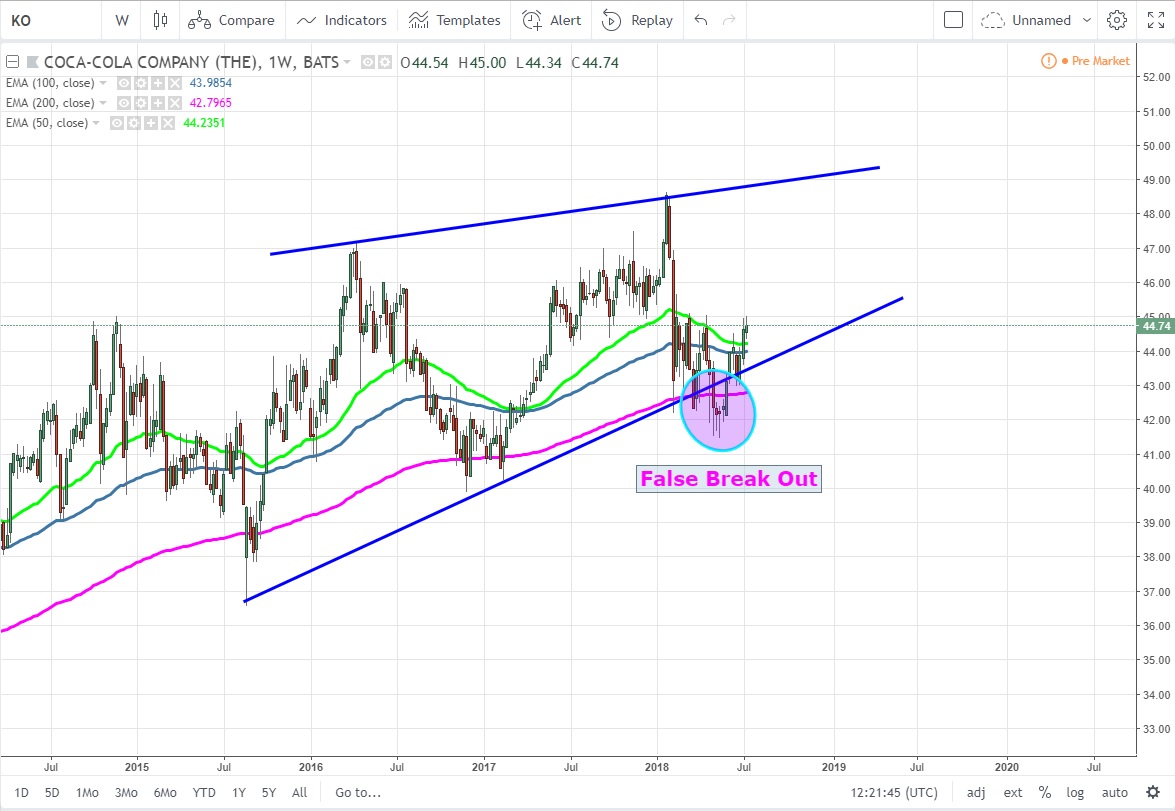Select the YTD date range
This screenshot has height=811, width=1175.
[204, 792]
